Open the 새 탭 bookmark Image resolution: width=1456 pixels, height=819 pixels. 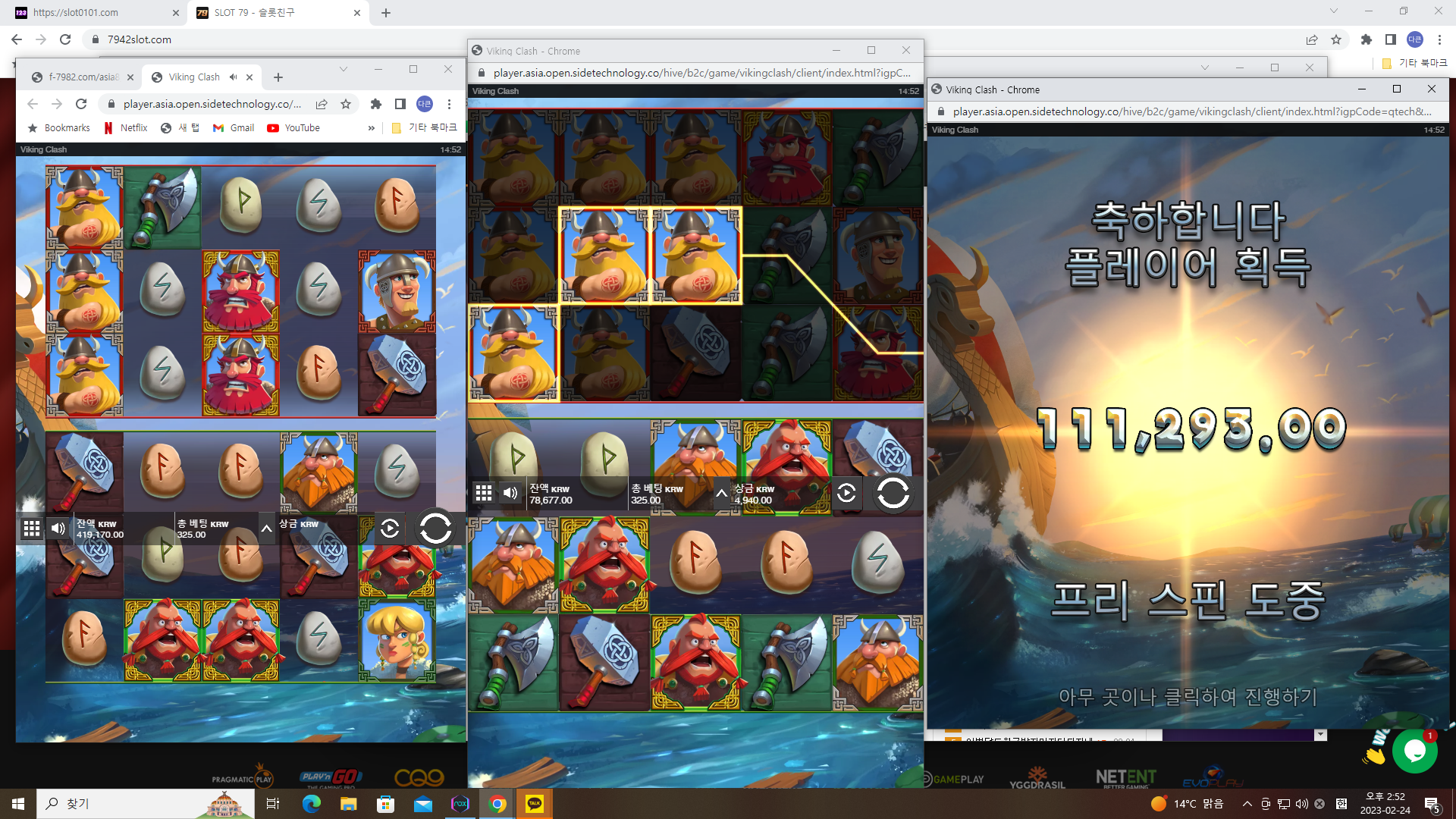[180, 128]
